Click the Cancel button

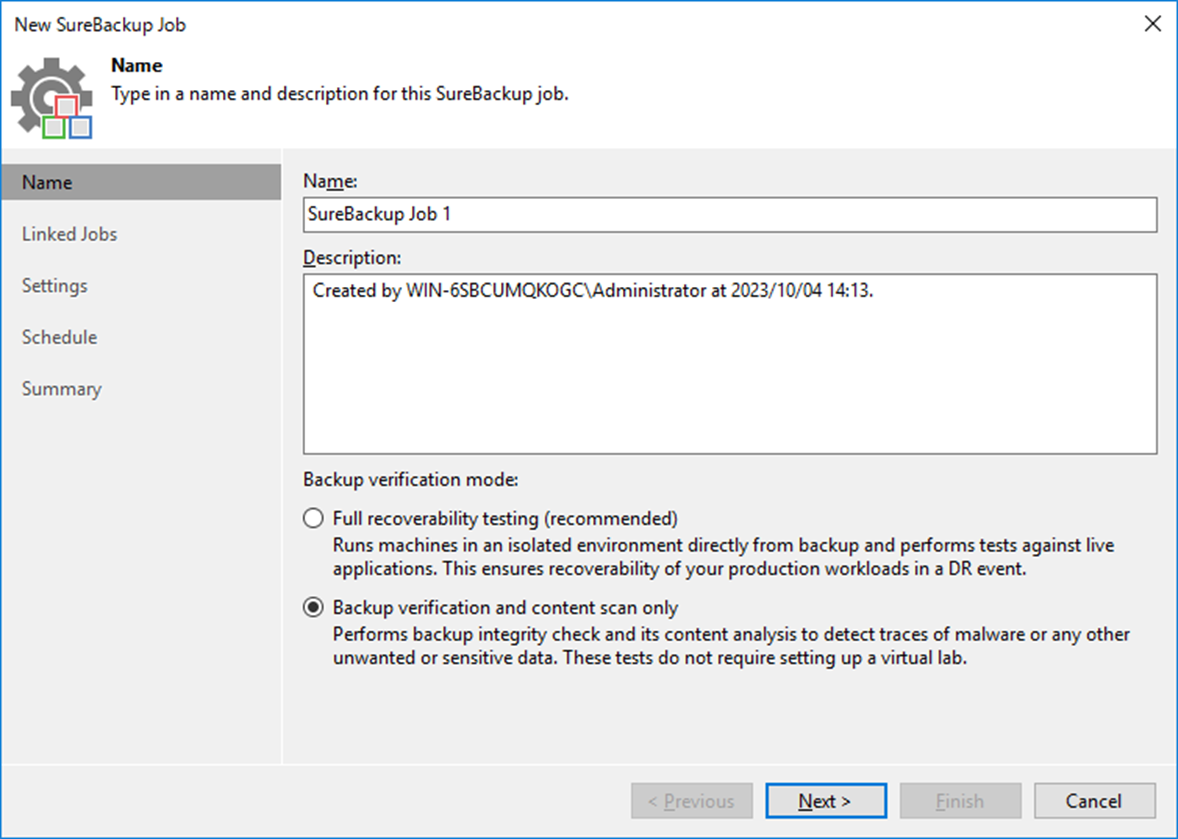tap(1094, 801)
